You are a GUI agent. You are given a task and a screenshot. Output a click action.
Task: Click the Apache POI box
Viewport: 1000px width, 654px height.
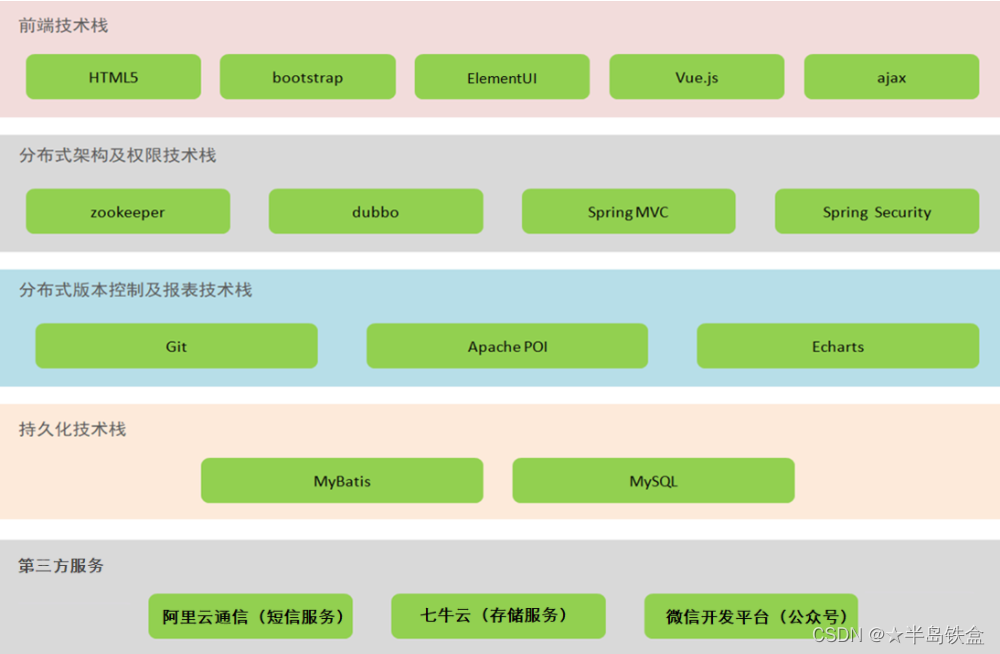(x=507, y=346)
